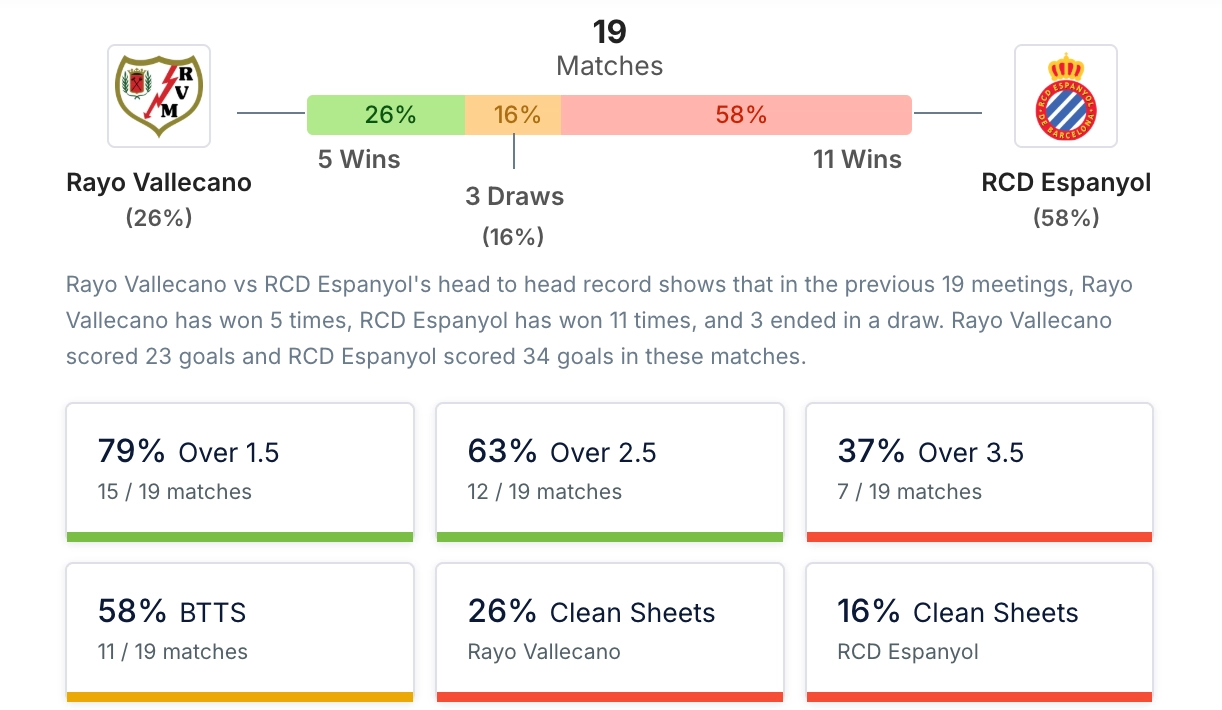Click the 5 Wins label
The width and height of the screenshot is (1222, 710).
(x=359, y=159)
